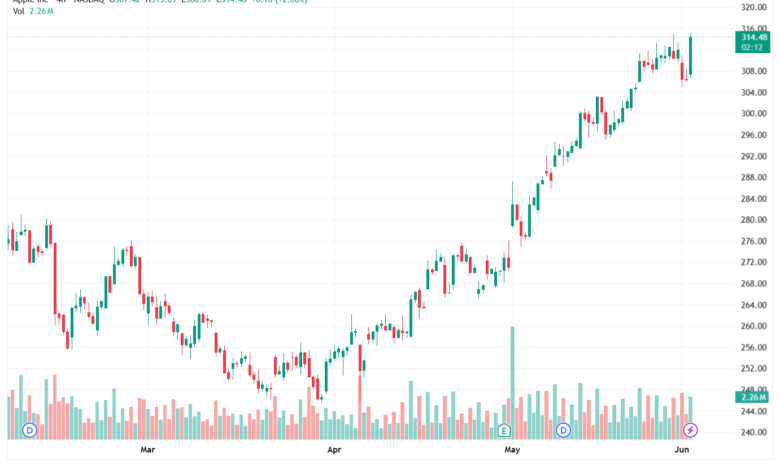Click the leftmost dividend D marker

point(30,430)
